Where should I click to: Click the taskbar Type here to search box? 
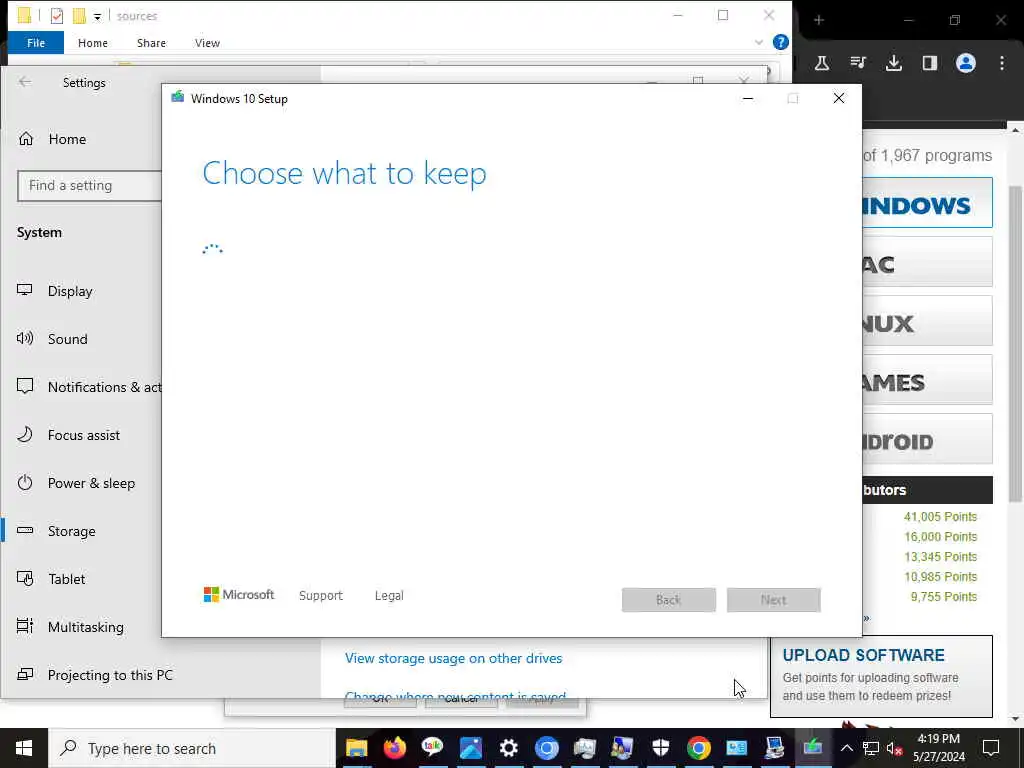(x=192, y=748)
